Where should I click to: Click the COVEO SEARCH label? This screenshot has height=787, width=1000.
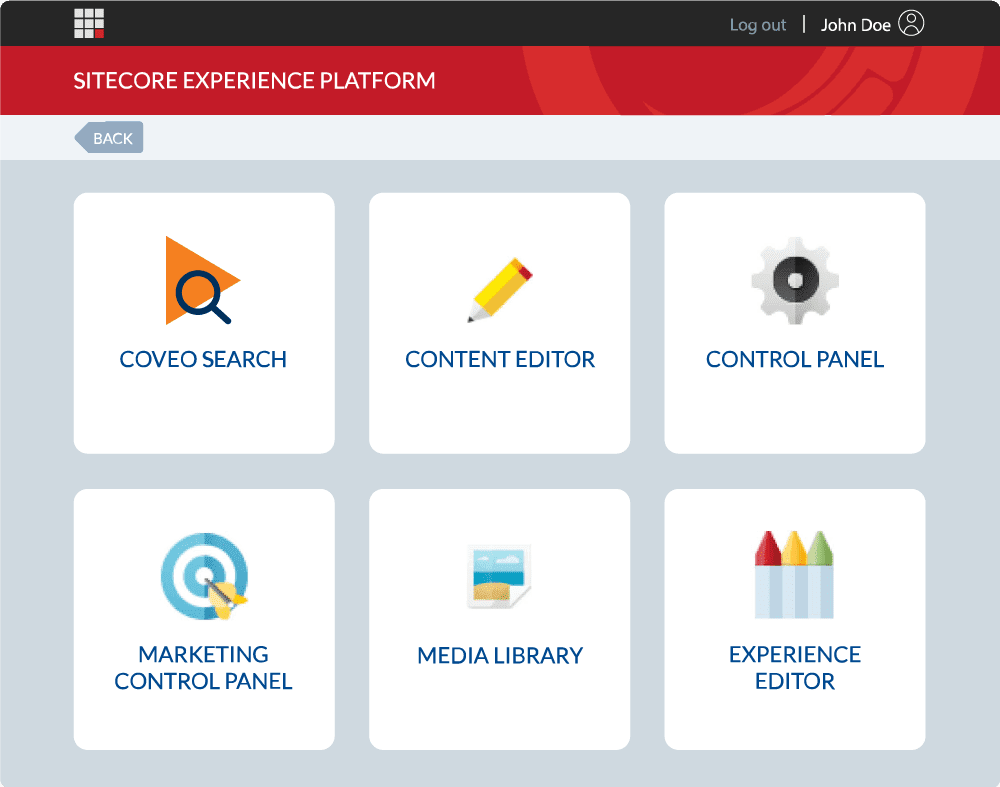coord(203,359)
